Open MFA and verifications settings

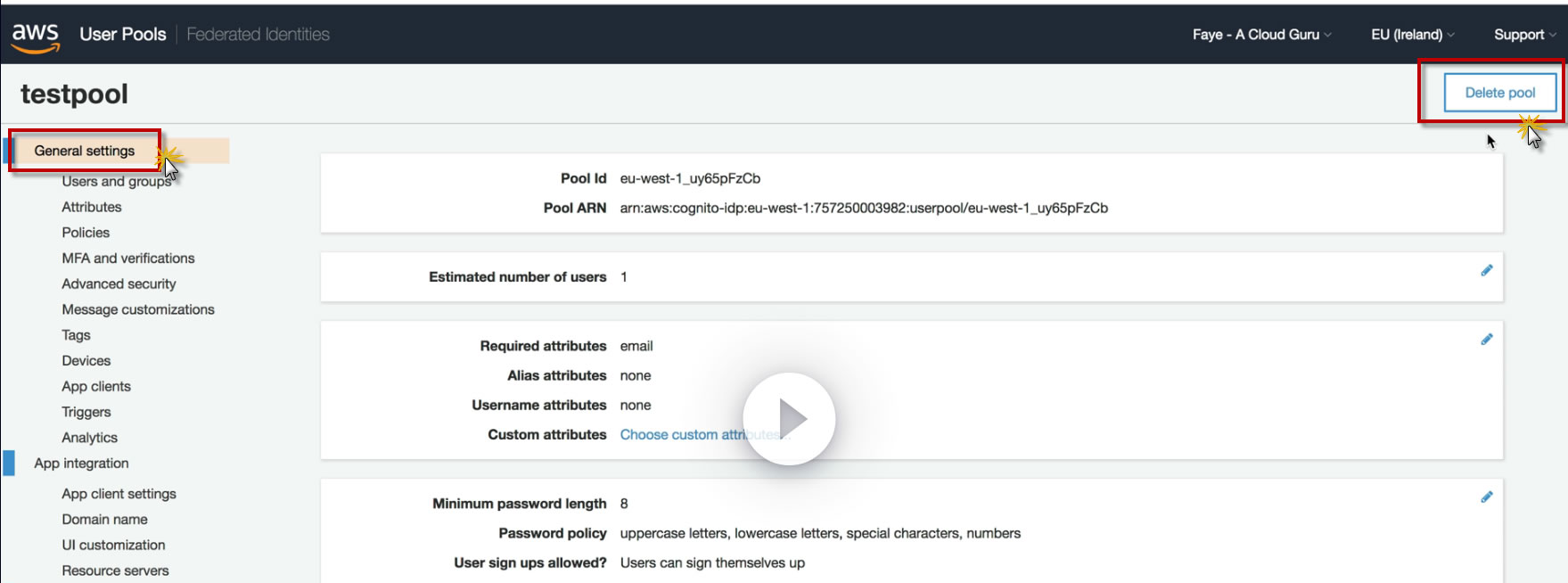point(128,259)
